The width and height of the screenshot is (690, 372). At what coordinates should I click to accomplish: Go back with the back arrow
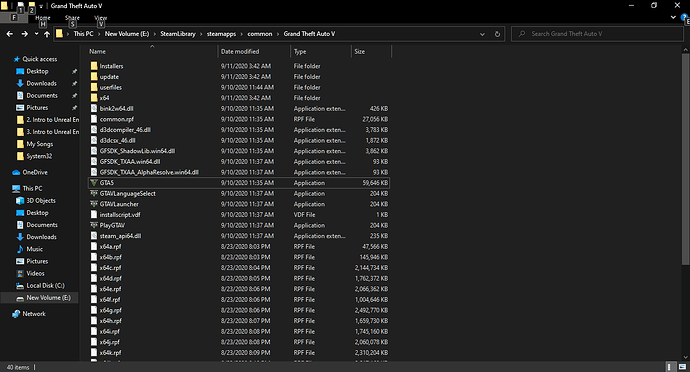pos(10,34)
